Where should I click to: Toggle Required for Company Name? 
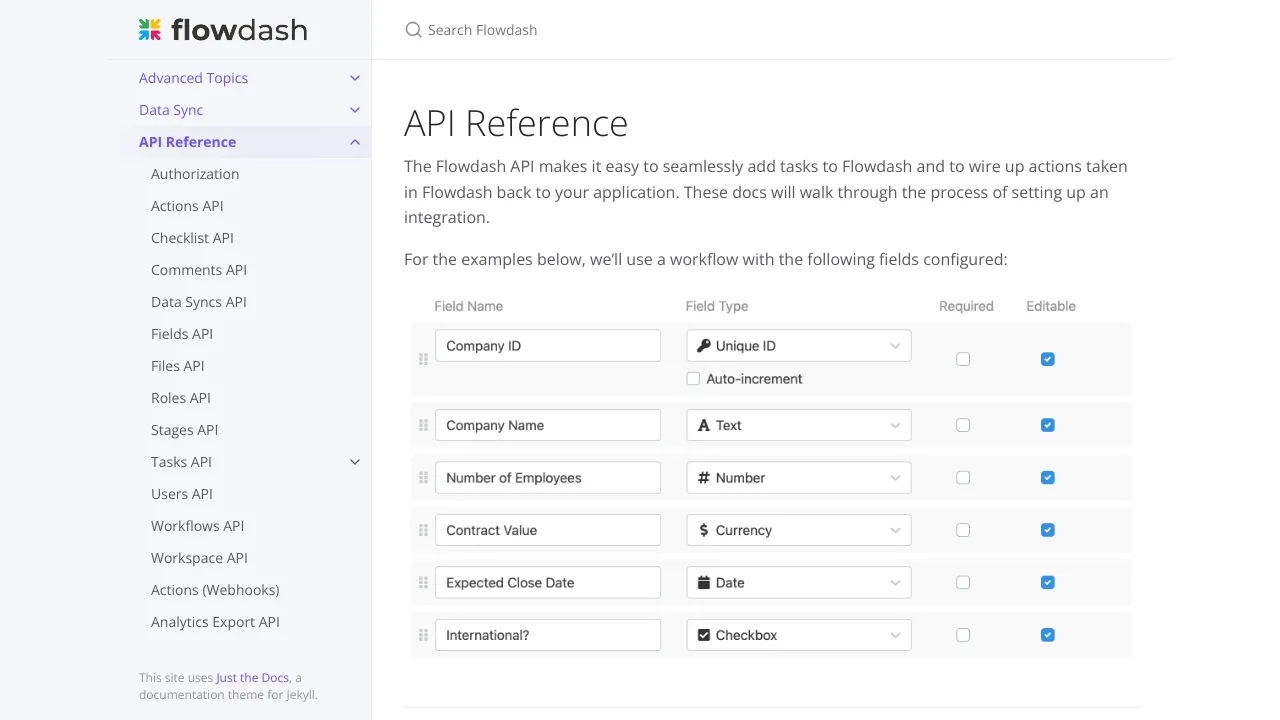coord(963,425)
